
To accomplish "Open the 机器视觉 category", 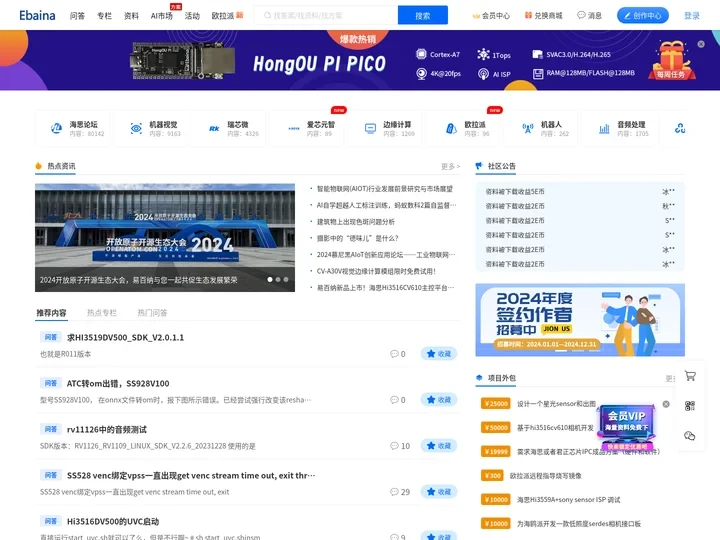I will 151,129.
